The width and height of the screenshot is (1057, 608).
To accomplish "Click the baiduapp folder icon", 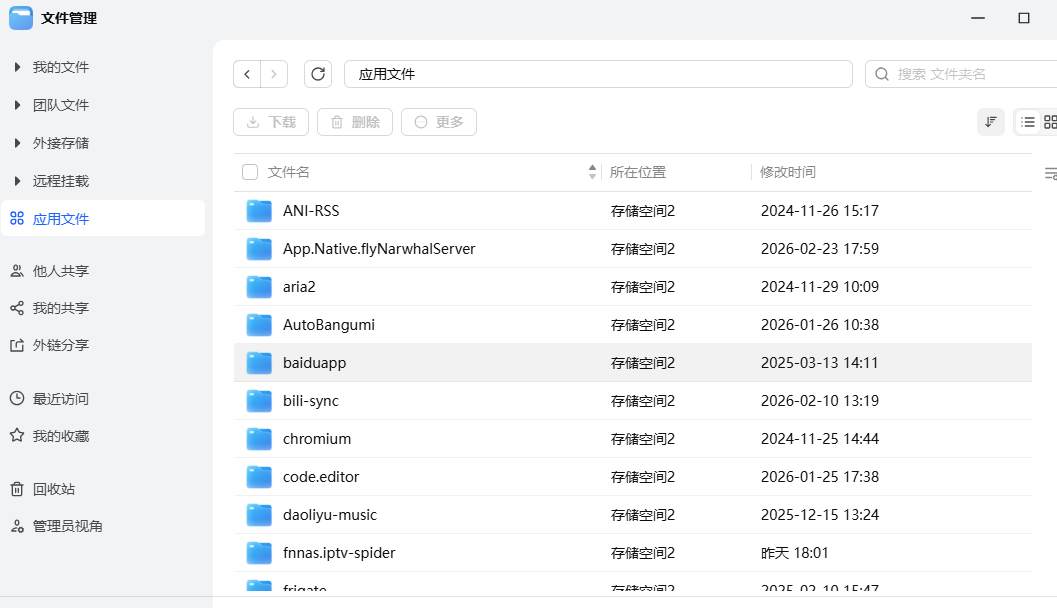I will click(x=259, y=363).
